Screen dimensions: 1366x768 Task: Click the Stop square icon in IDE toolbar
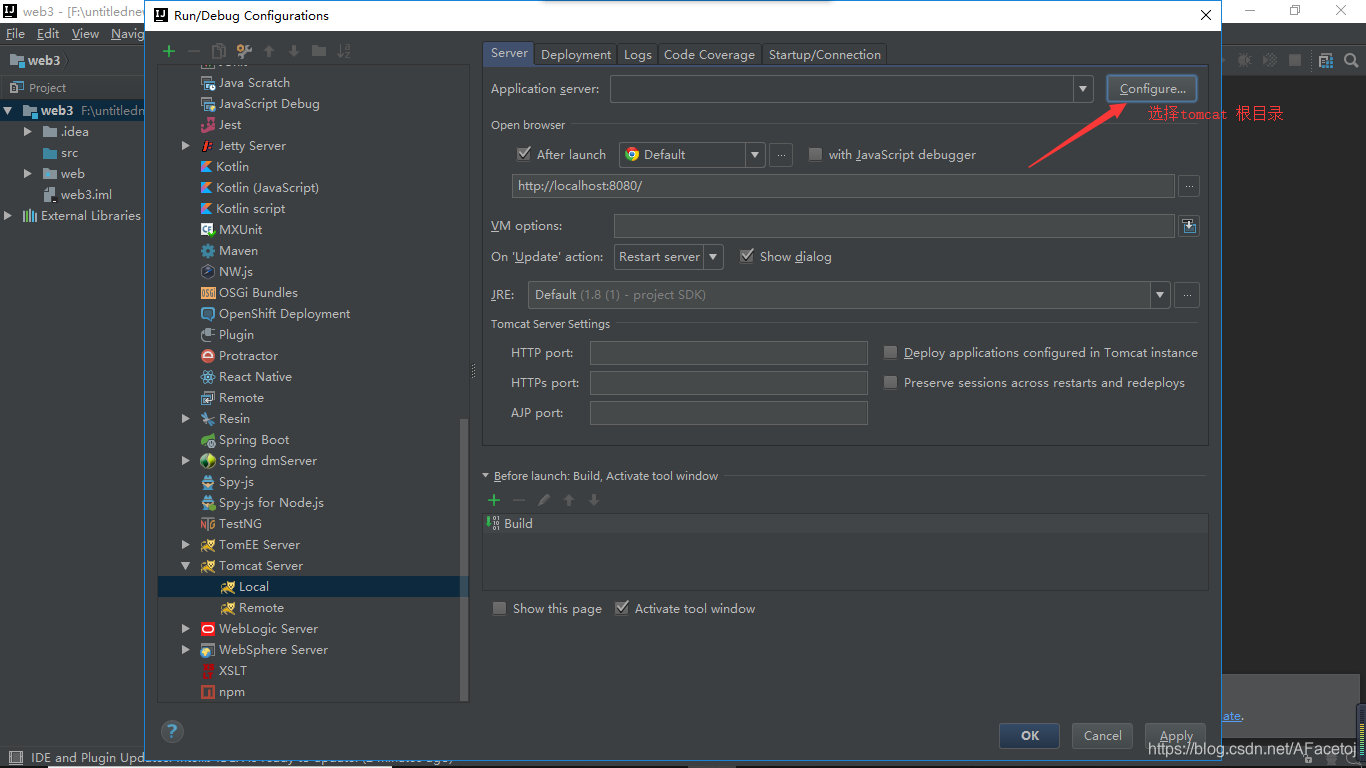1295,61
